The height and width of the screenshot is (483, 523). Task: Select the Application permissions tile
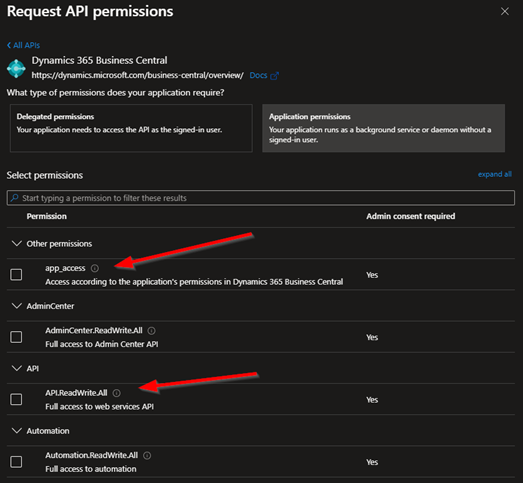point(384,128)
